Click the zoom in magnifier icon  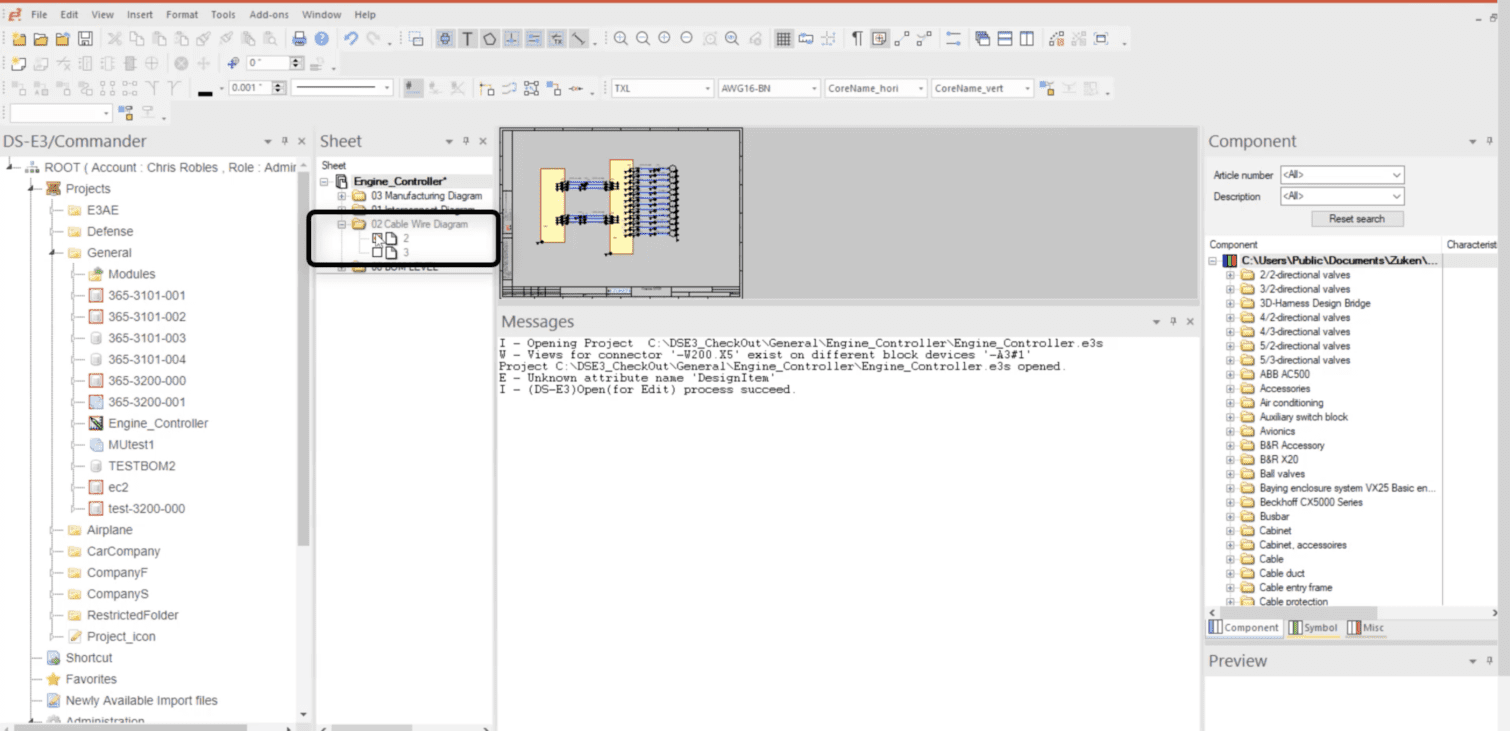[621, 39]
